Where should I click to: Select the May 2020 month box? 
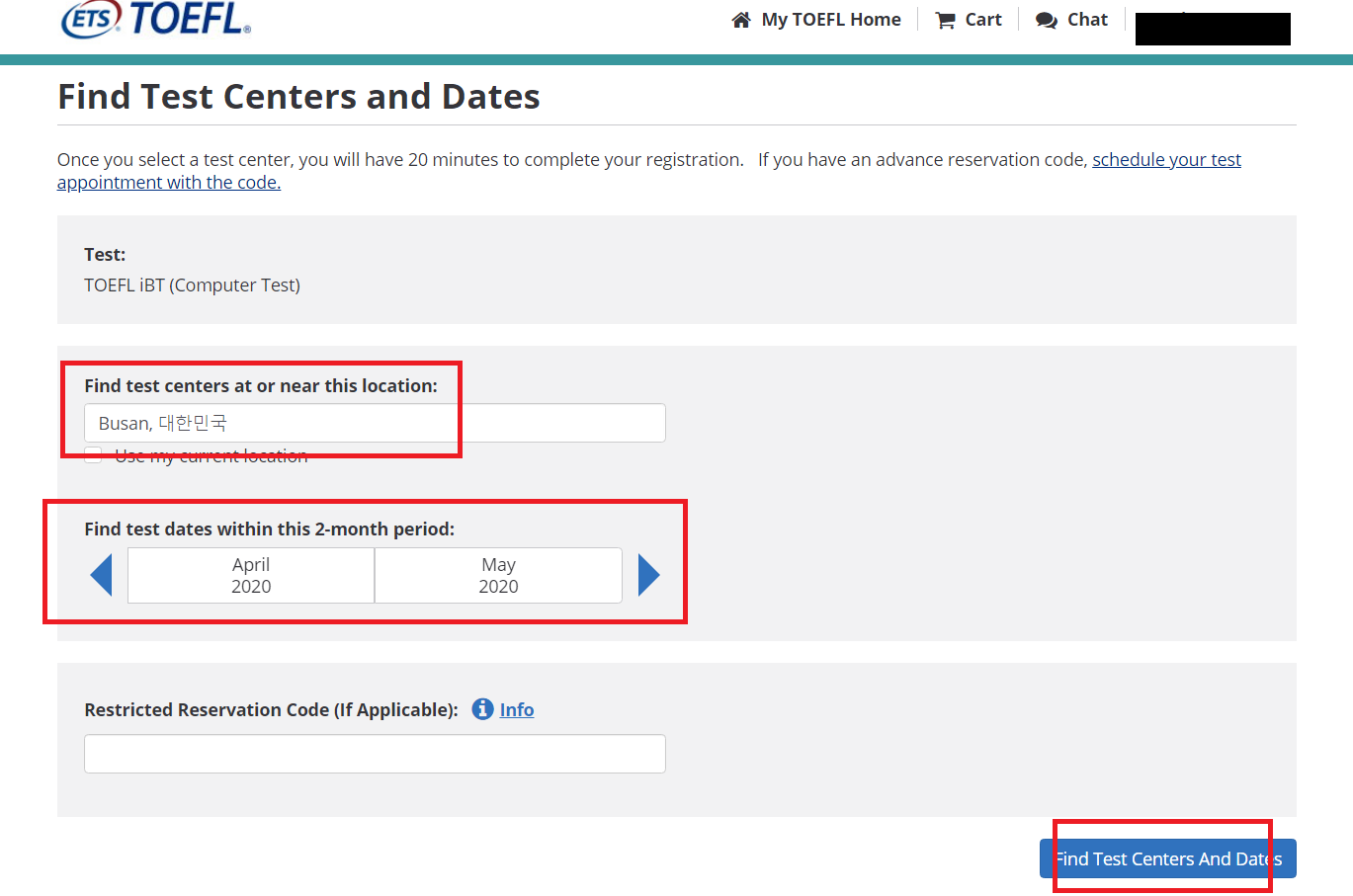498,575
